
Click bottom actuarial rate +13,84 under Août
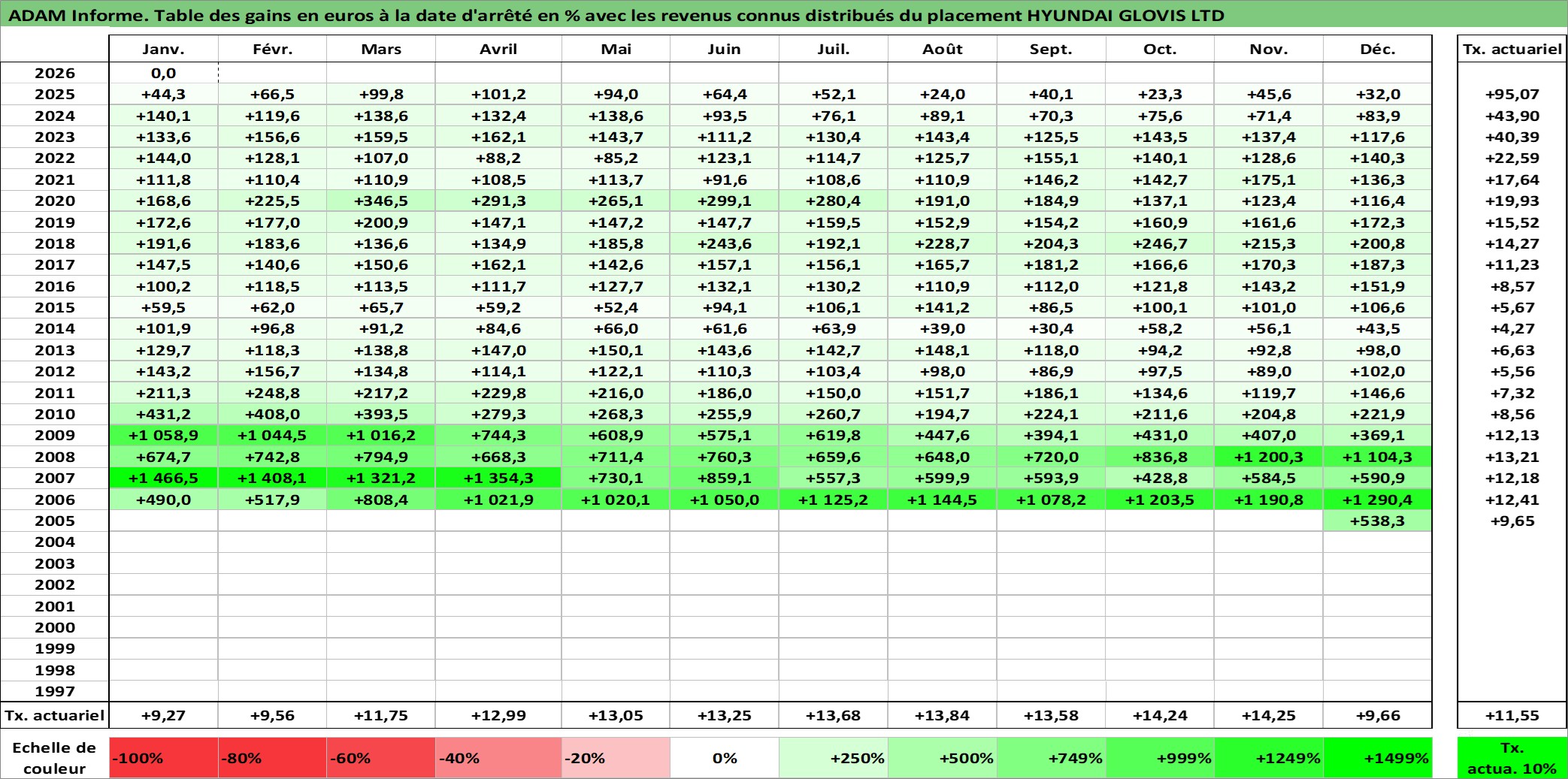click(943, 715)
